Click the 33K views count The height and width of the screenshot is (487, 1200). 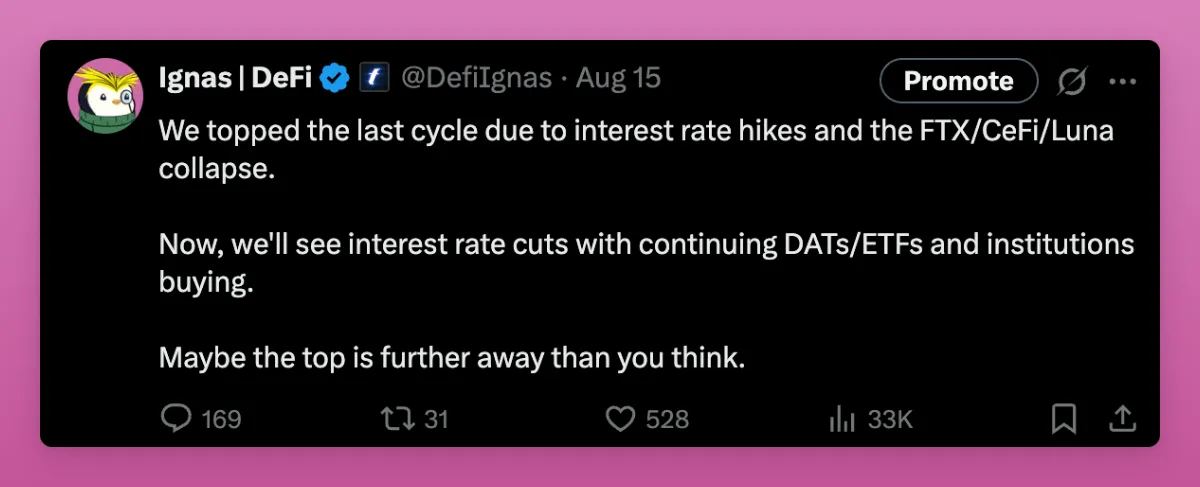coord(890,419)
